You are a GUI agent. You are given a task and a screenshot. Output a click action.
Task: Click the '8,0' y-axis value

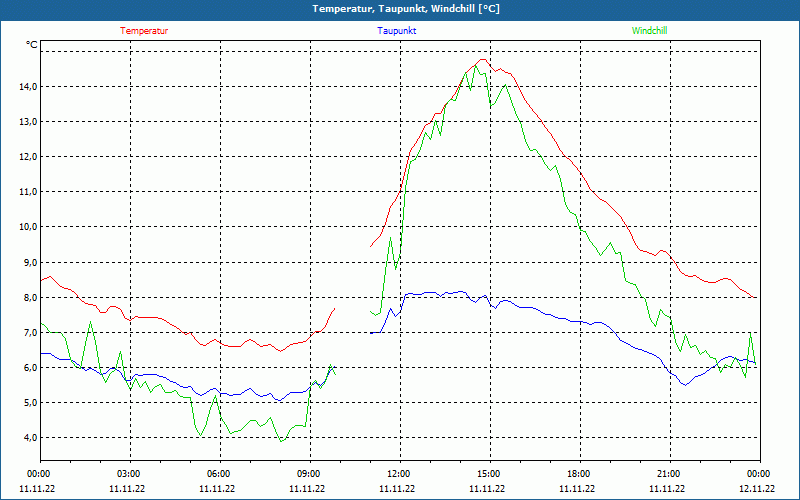[31, 297]
